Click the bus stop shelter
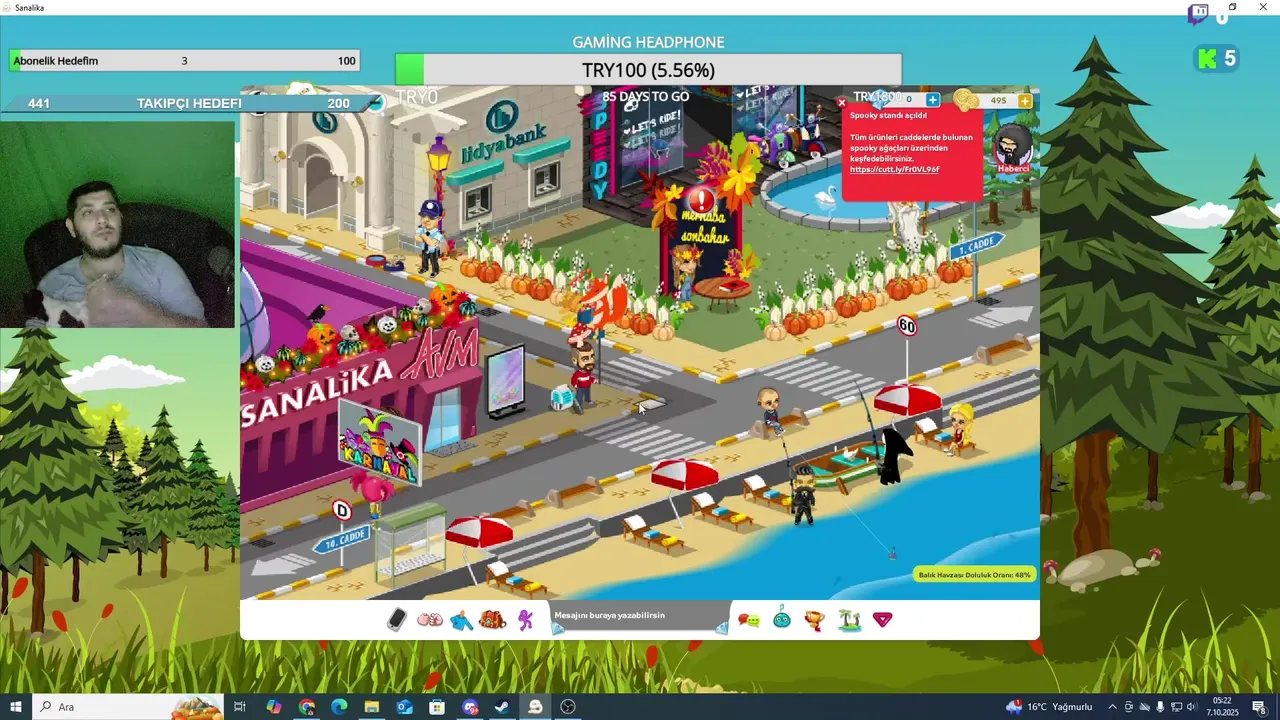The width and height of the screenshot is (1280, 720). (411, 545)
